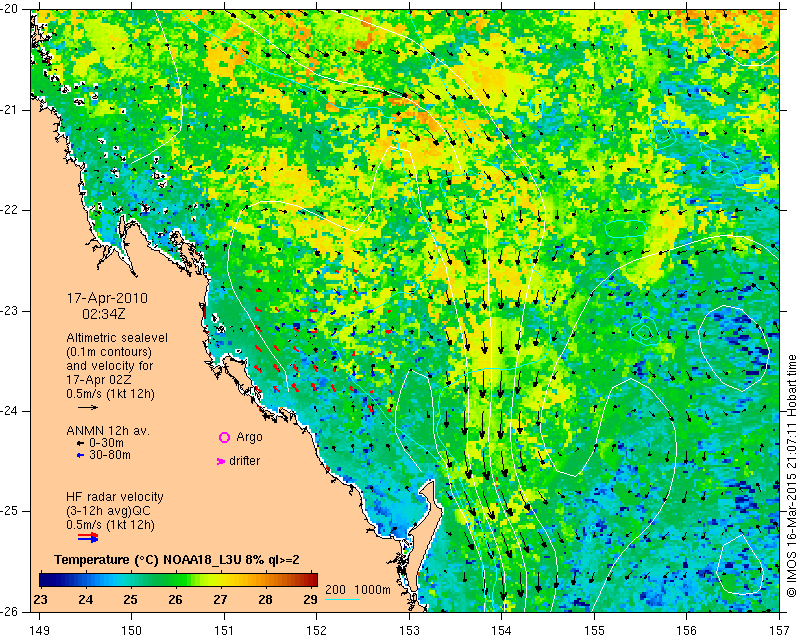Click the '(0.1m contours)' text
Viewport: 800px width, 640px height.
click(x=109, y=352)
